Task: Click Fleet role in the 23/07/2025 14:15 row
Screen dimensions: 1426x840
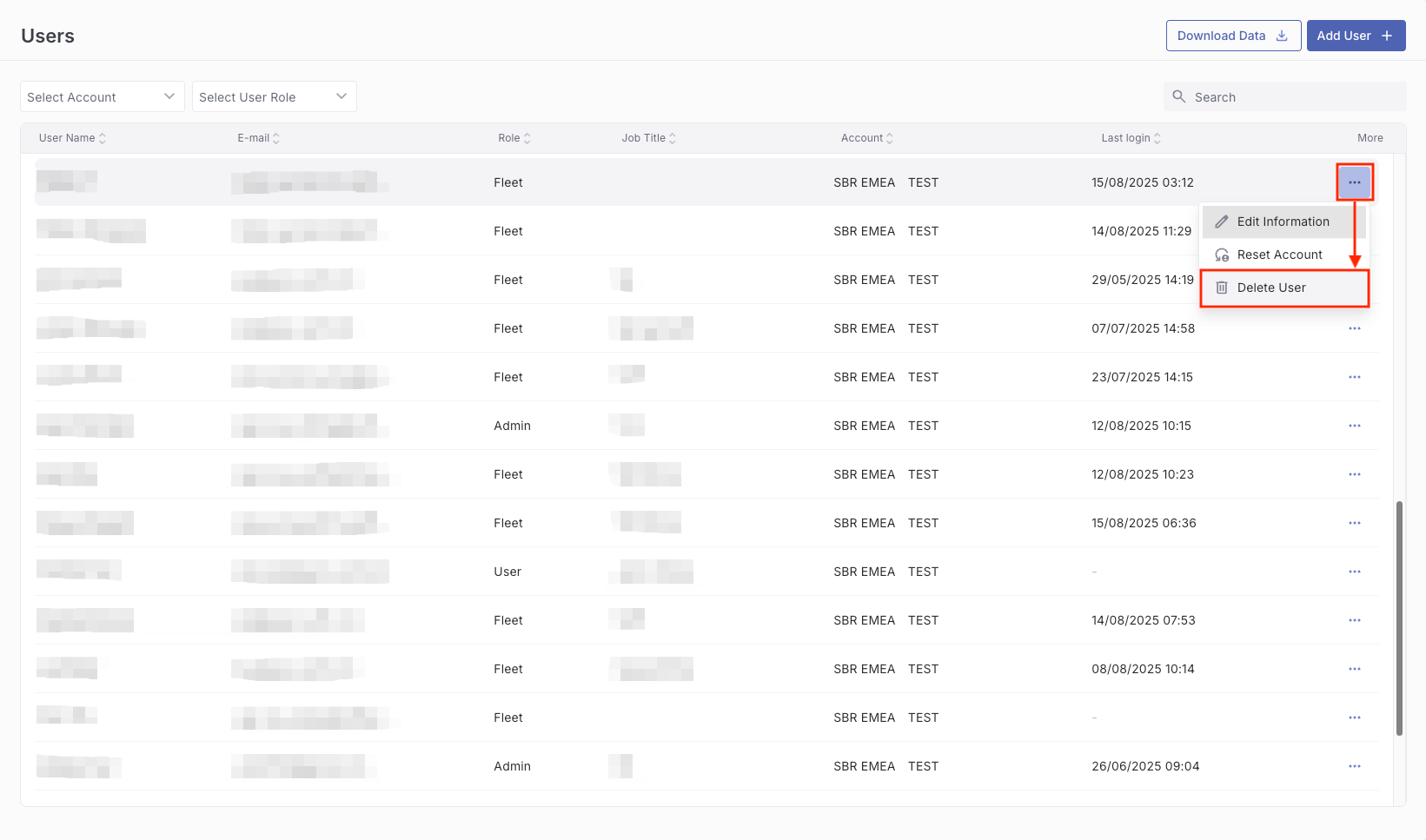Action: click(508, 377)
